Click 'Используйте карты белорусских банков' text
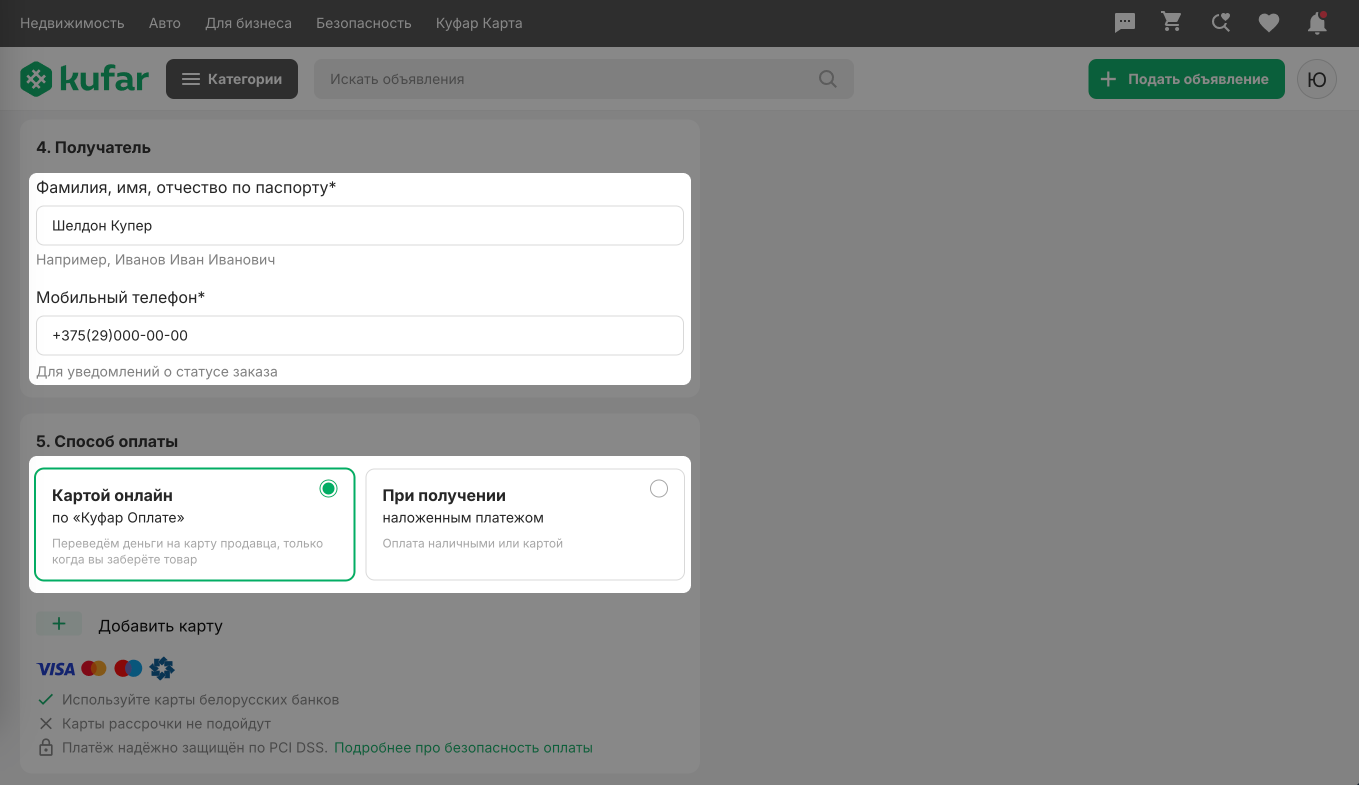The width and height of the screenshot is (1359, 785). click(201, 699)
